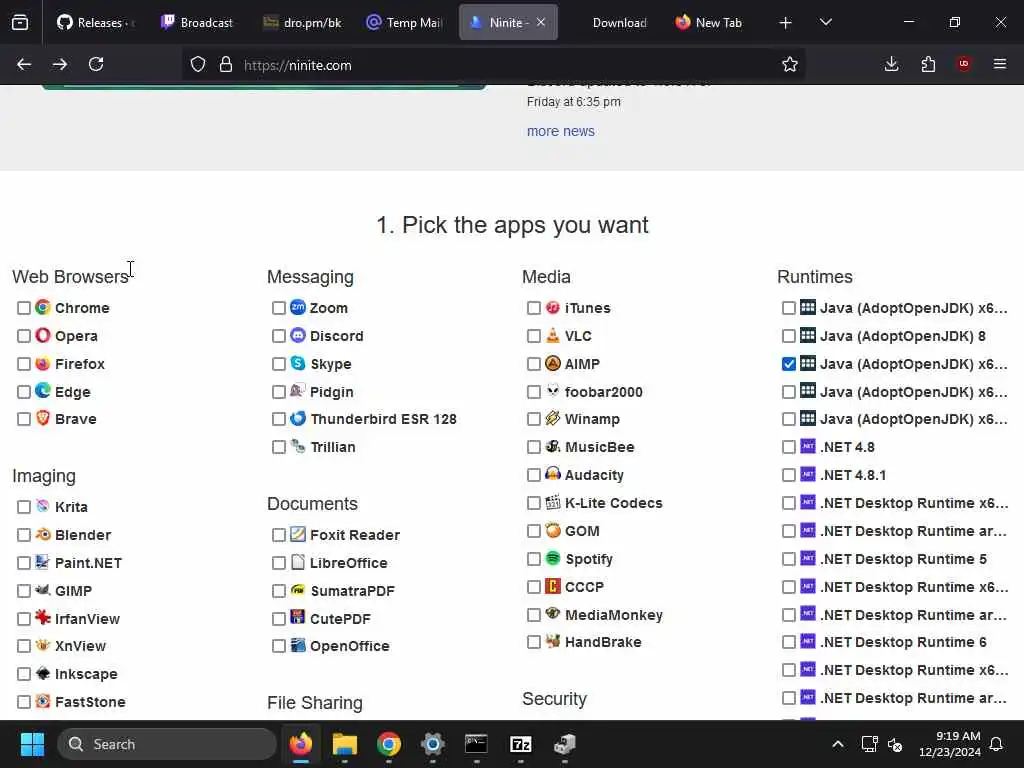Close the Ninite tab
The image size is (1024, 768).
(541, 22)
